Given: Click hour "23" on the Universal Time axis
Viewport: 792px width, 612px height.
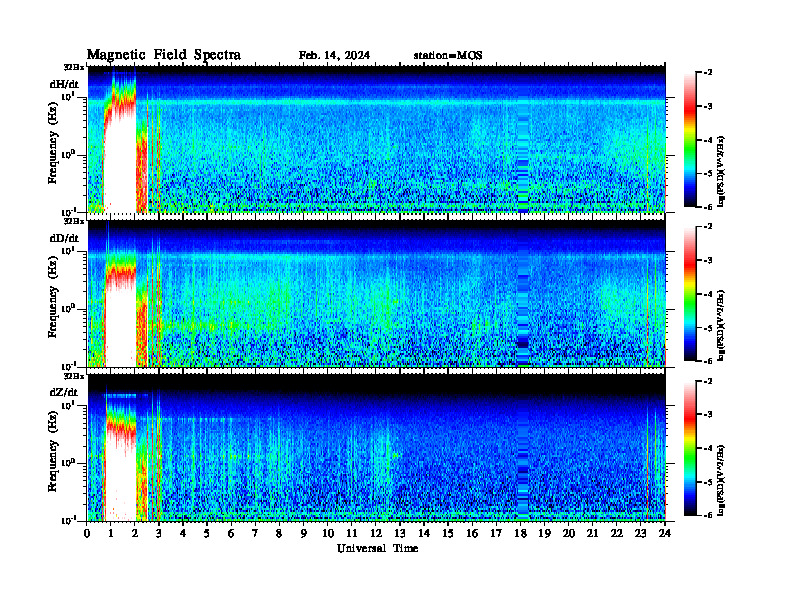Looking at the screenshot, I should tap(641, 534).
